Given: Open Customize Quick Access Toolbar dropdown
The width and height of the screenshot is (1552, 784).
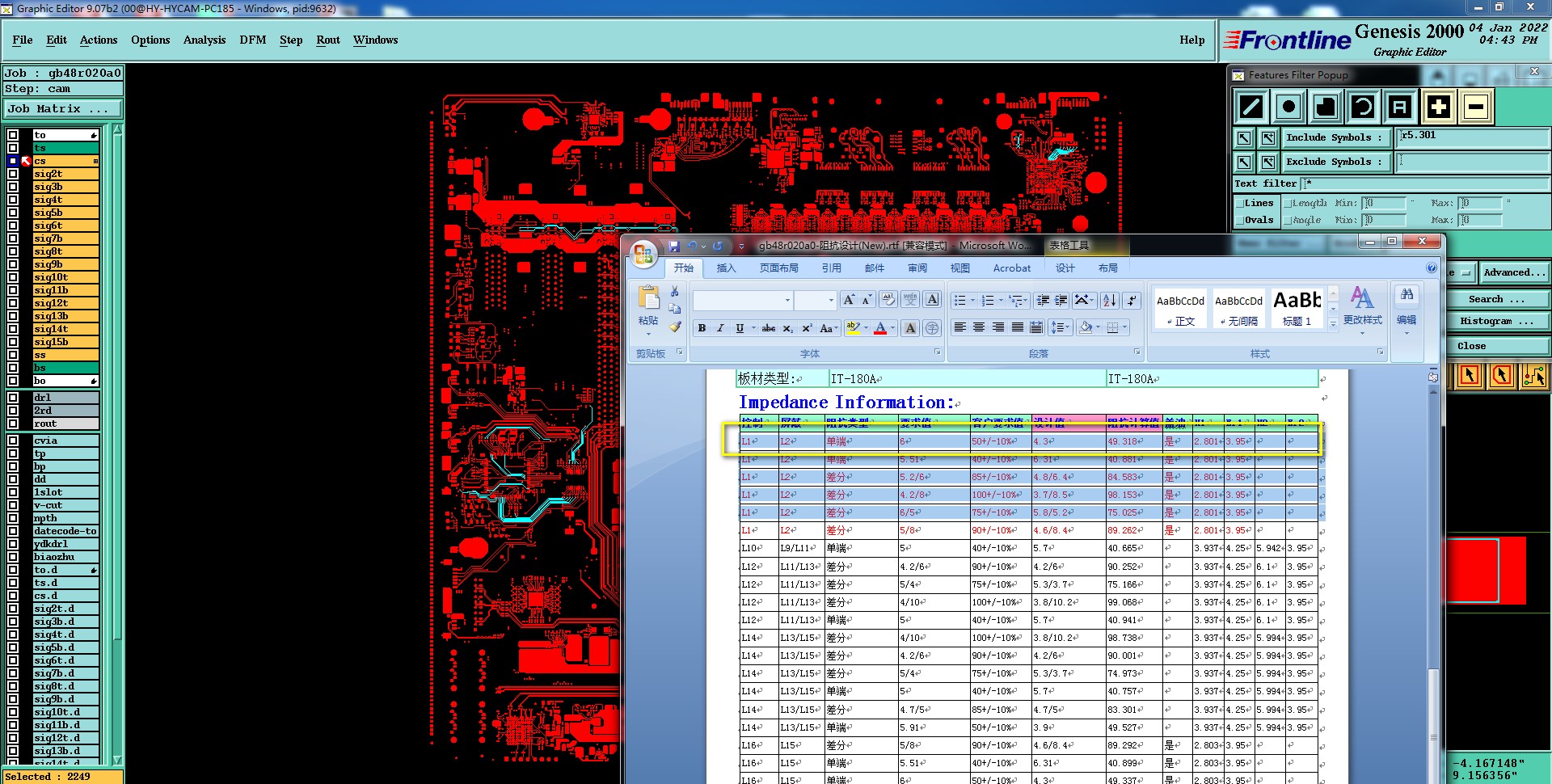Looking at the screenshot, I should pos(741,247).
